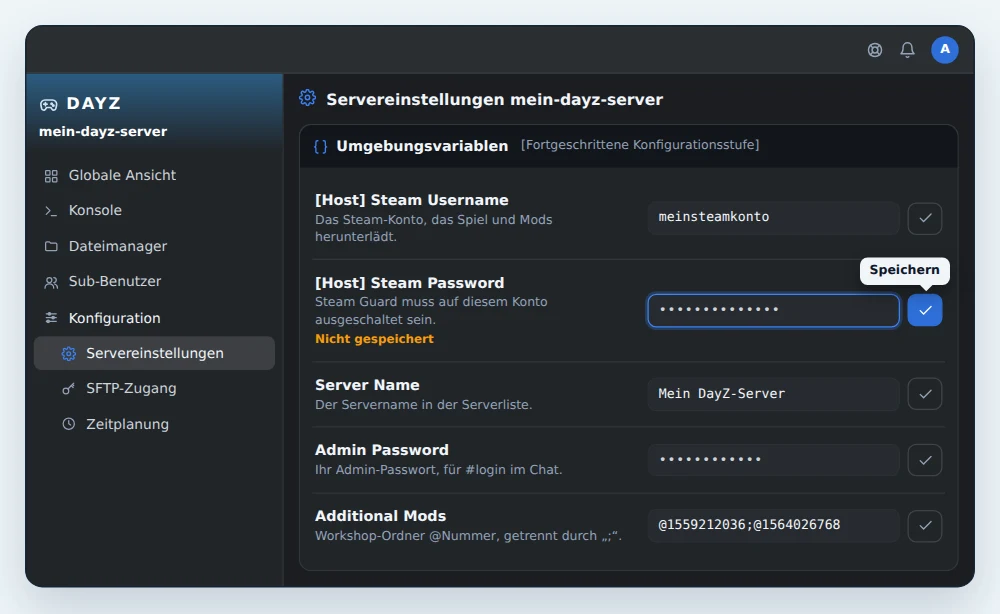Click the mein-dayz-server name in sidebar

(x=103, y=131)
